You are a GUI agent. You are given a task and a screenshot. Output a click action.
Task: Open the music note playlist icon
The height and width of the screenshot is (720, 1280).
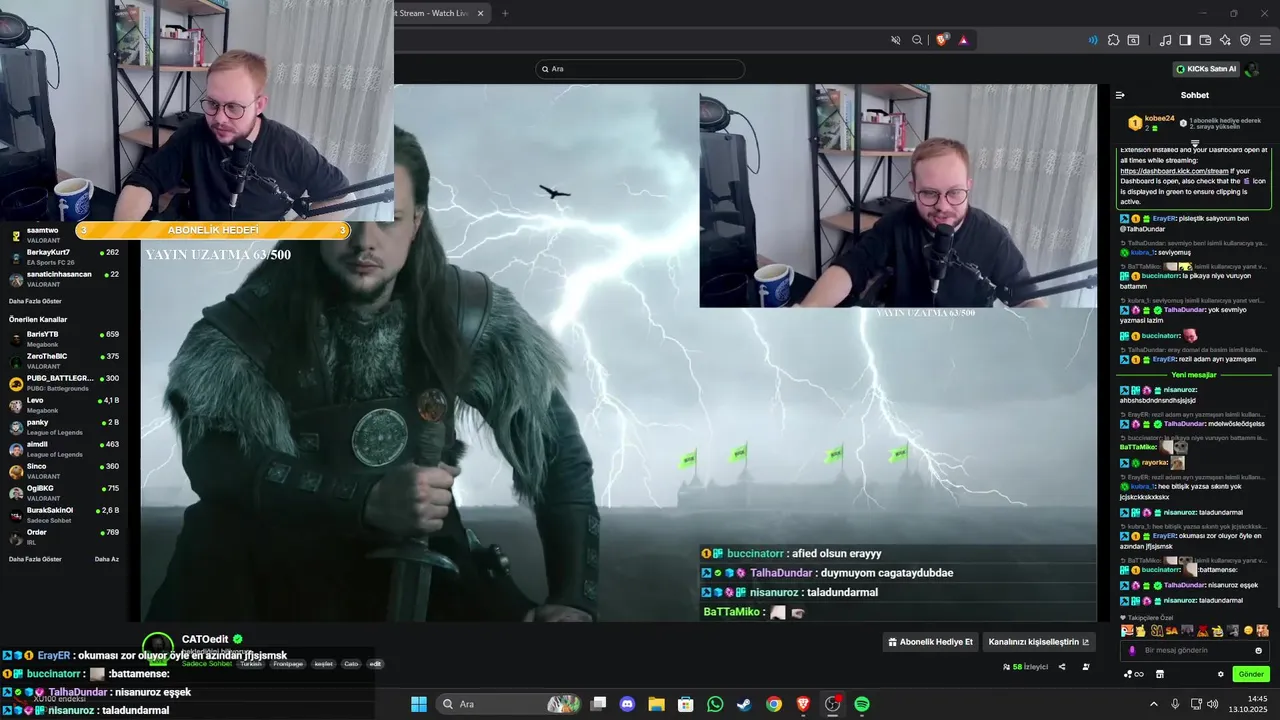(1165, 40)
